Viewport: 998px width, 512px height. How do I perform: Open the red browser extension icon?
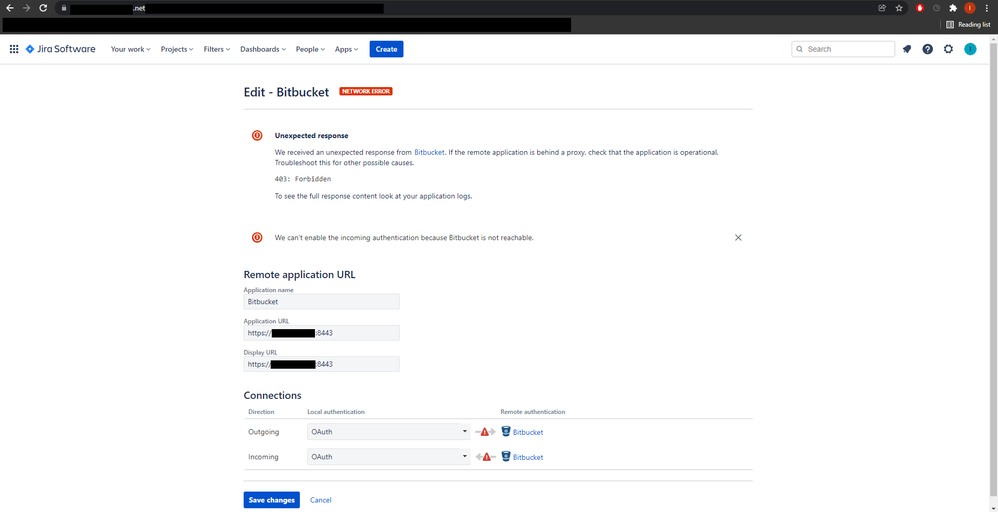click(920, 8)
